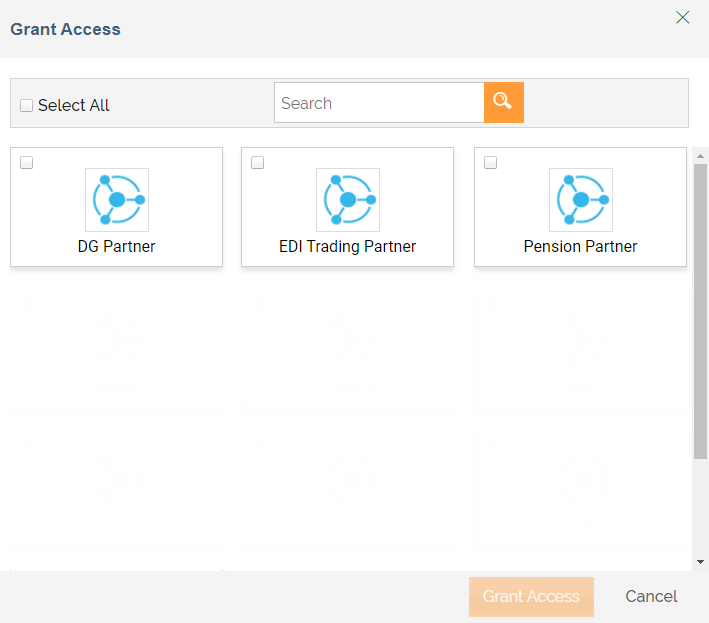Click the scrollbar track below the thumb

click(700, 510)
